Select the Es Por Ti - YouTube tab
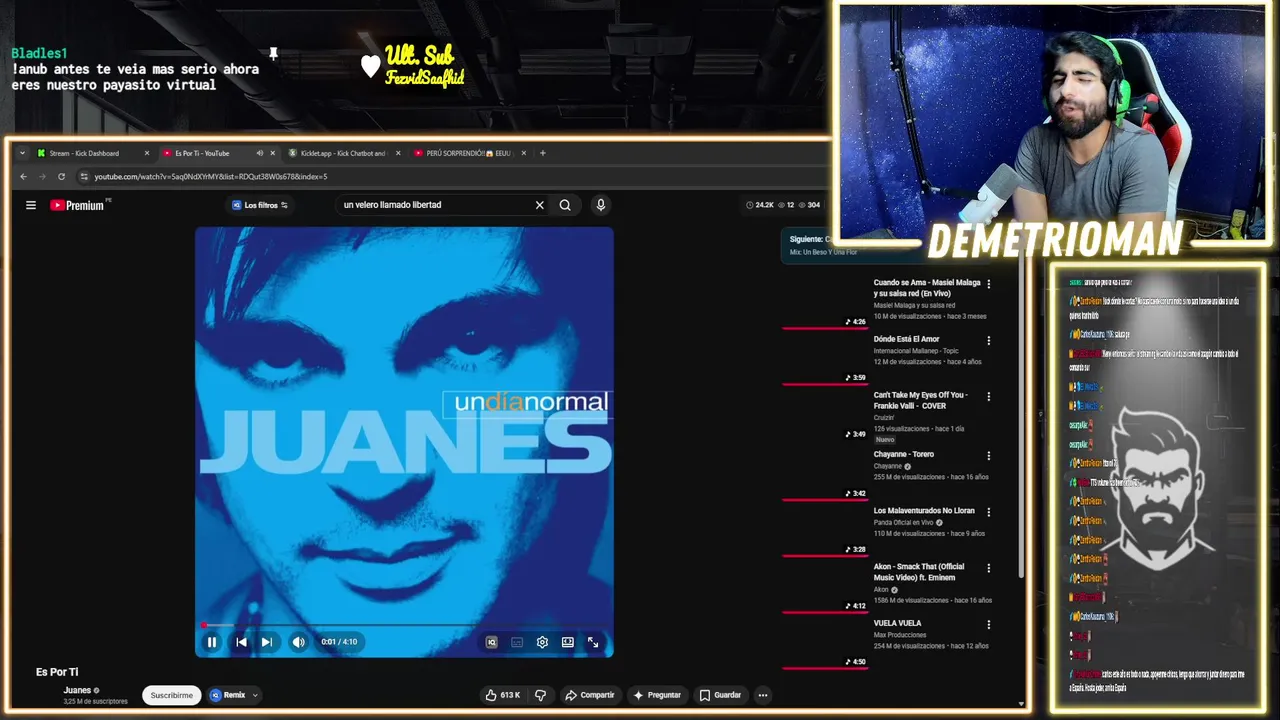 (208, 153)
